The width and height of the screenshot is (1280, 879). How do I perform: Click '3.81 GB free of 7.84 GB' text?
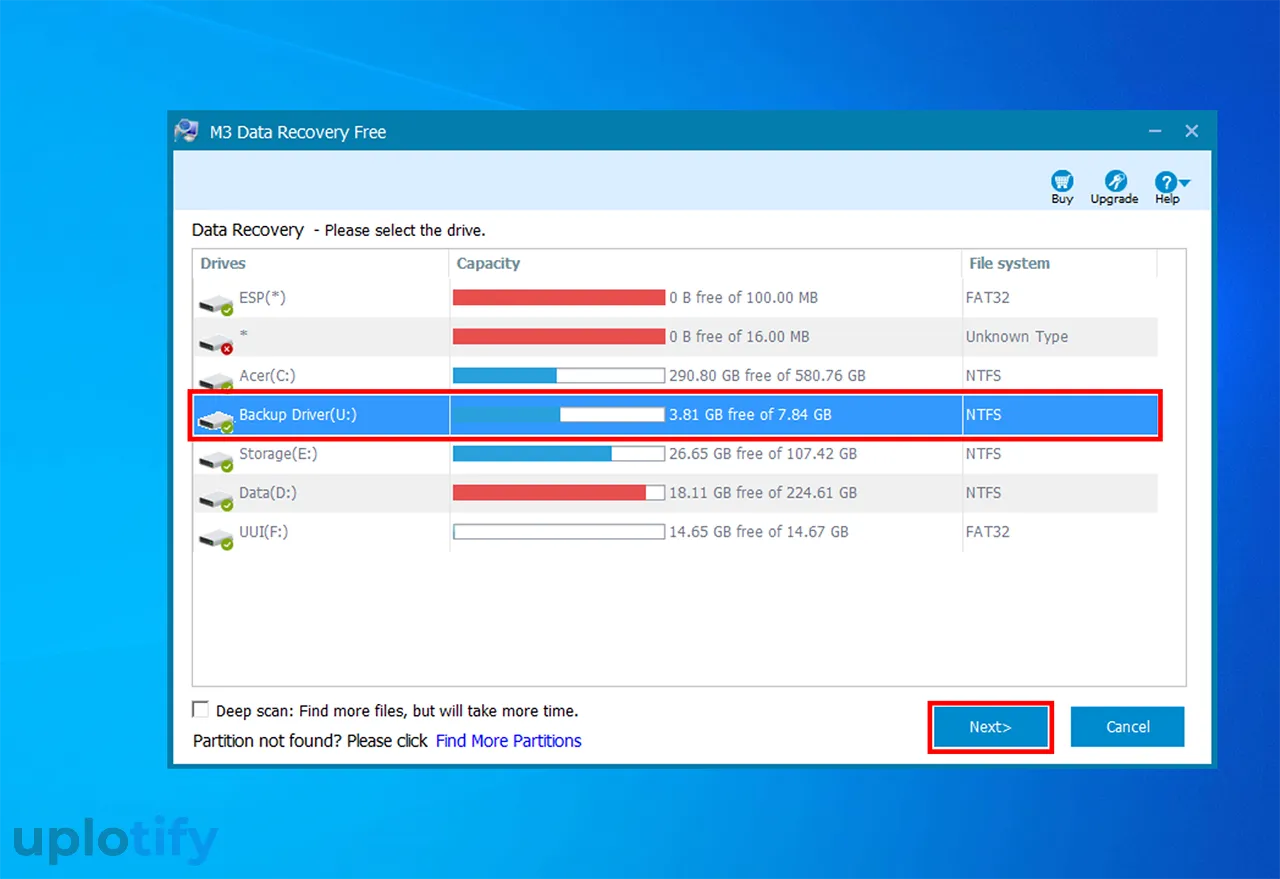(x=750, y=414)
